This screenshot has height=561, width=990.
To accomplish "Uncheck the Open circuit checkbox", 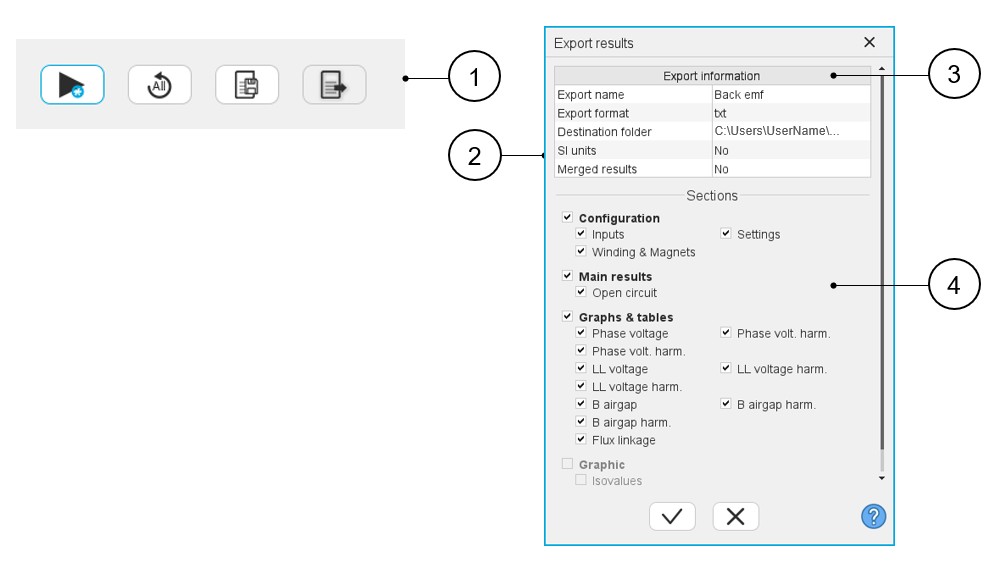I will coord(581,293).
